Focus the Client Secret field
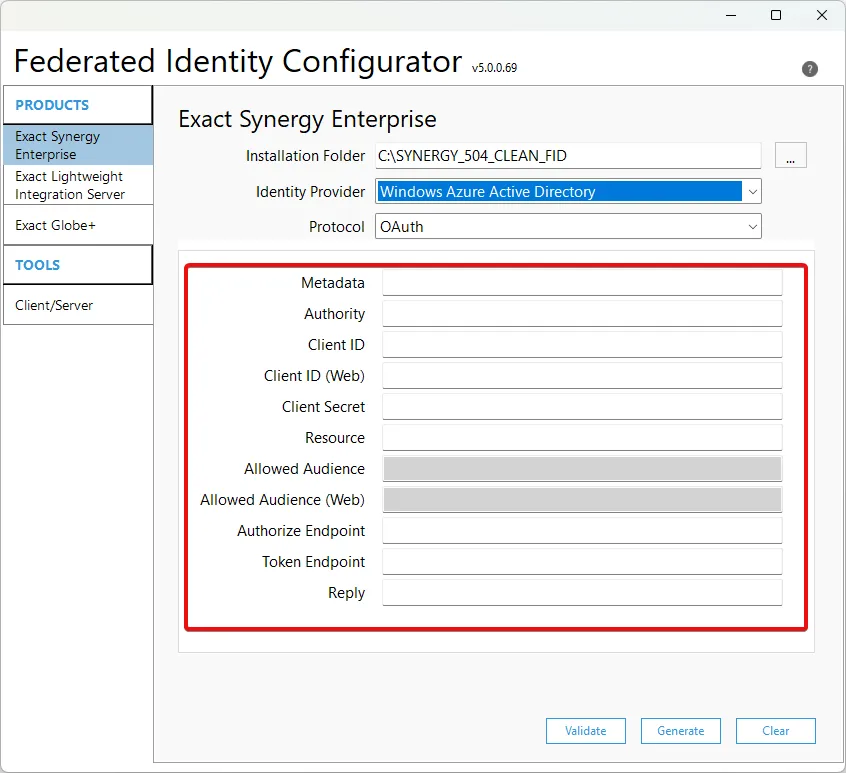 tap(582, 407)
